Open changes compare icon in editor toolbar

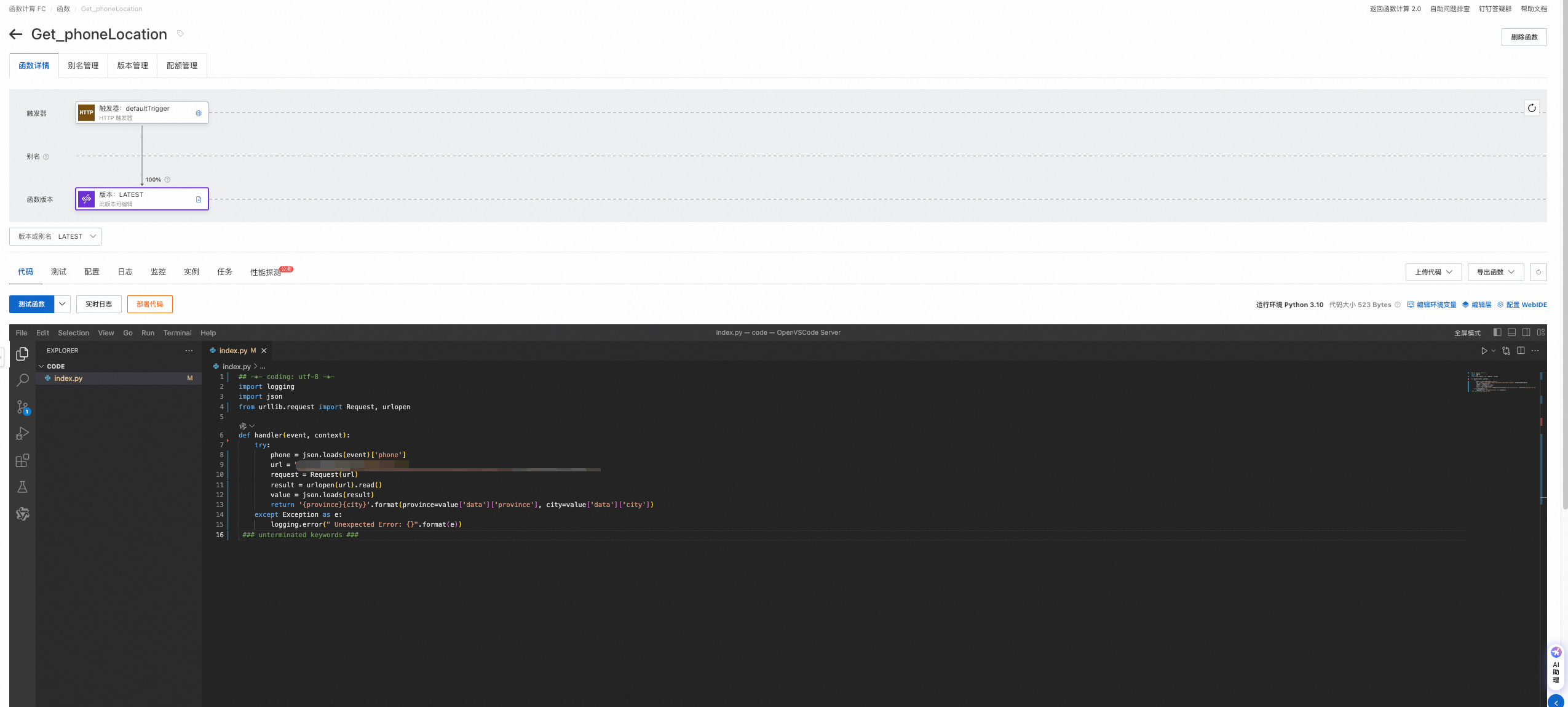(x=1506, y=351)
